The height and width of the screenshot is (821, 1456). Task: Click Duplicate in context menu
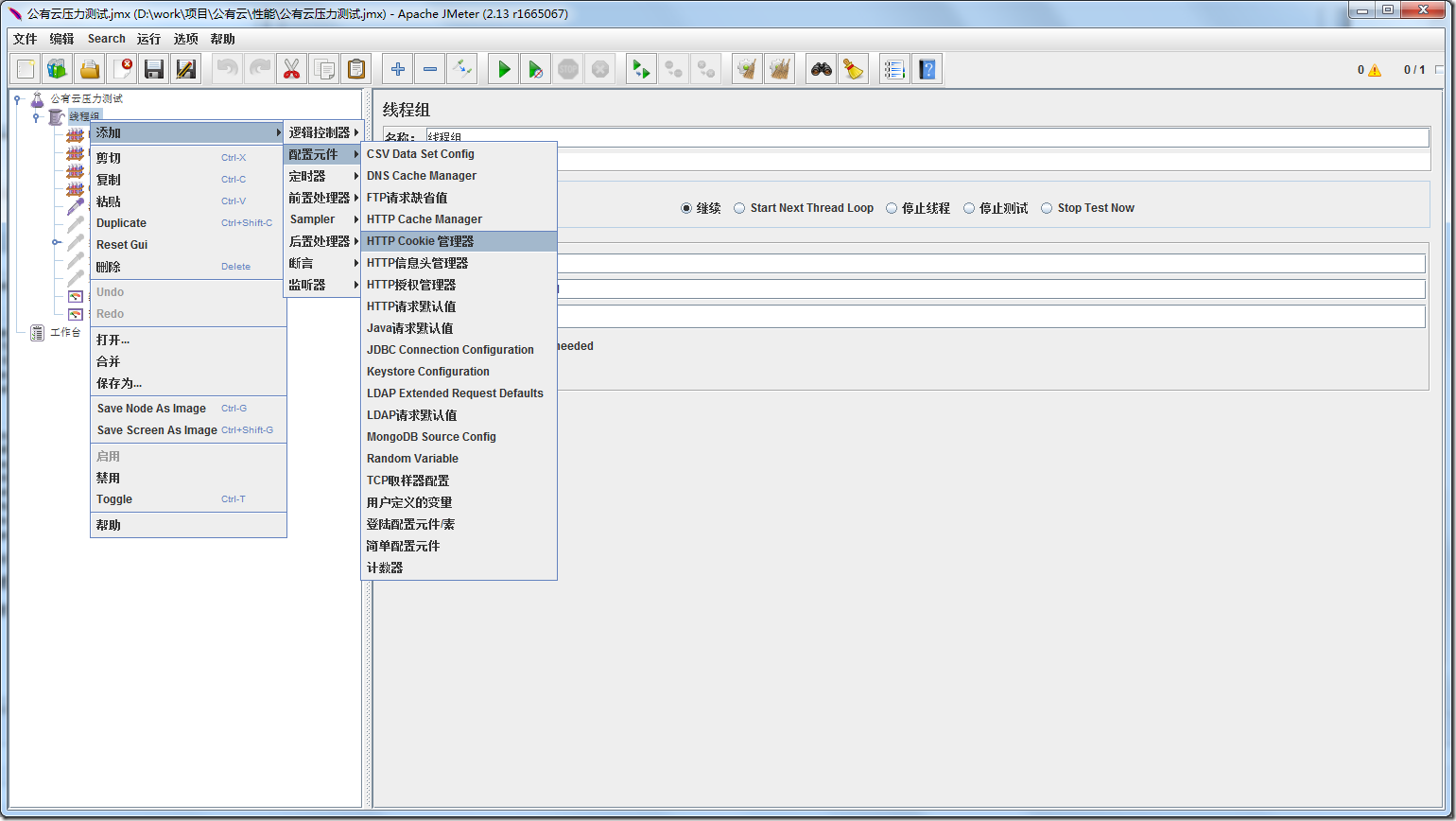click(x=188, y=223)
